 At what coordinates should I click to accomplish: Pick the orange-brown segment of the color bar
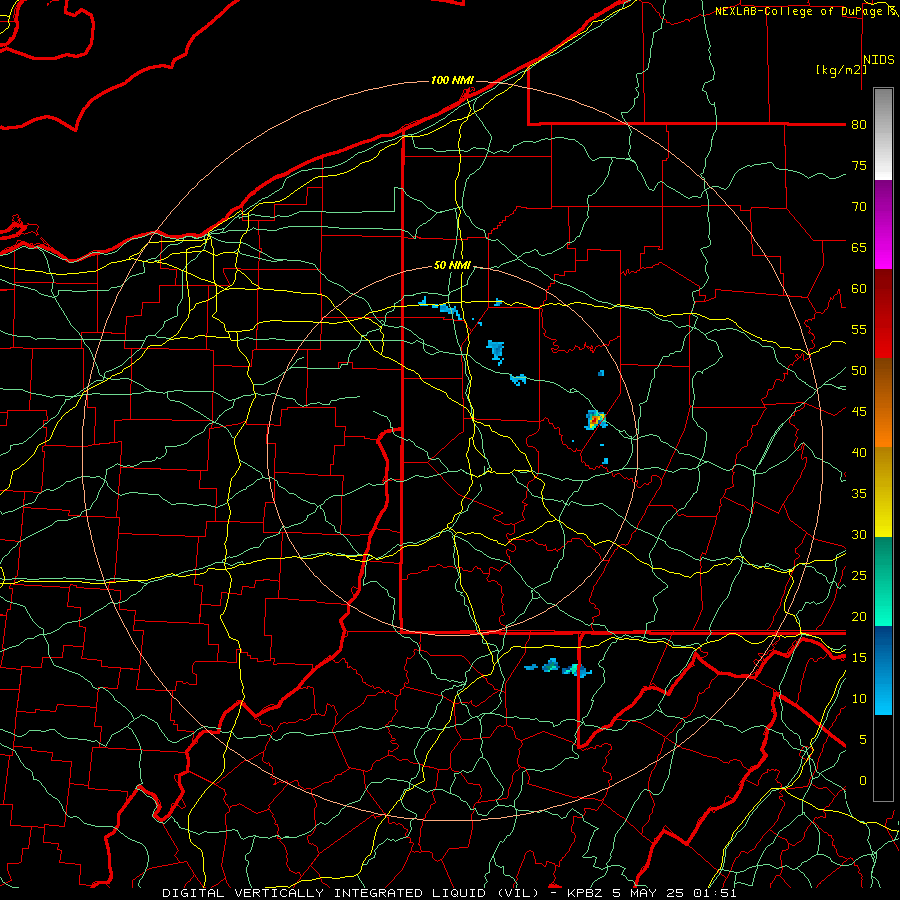(883, 403)
